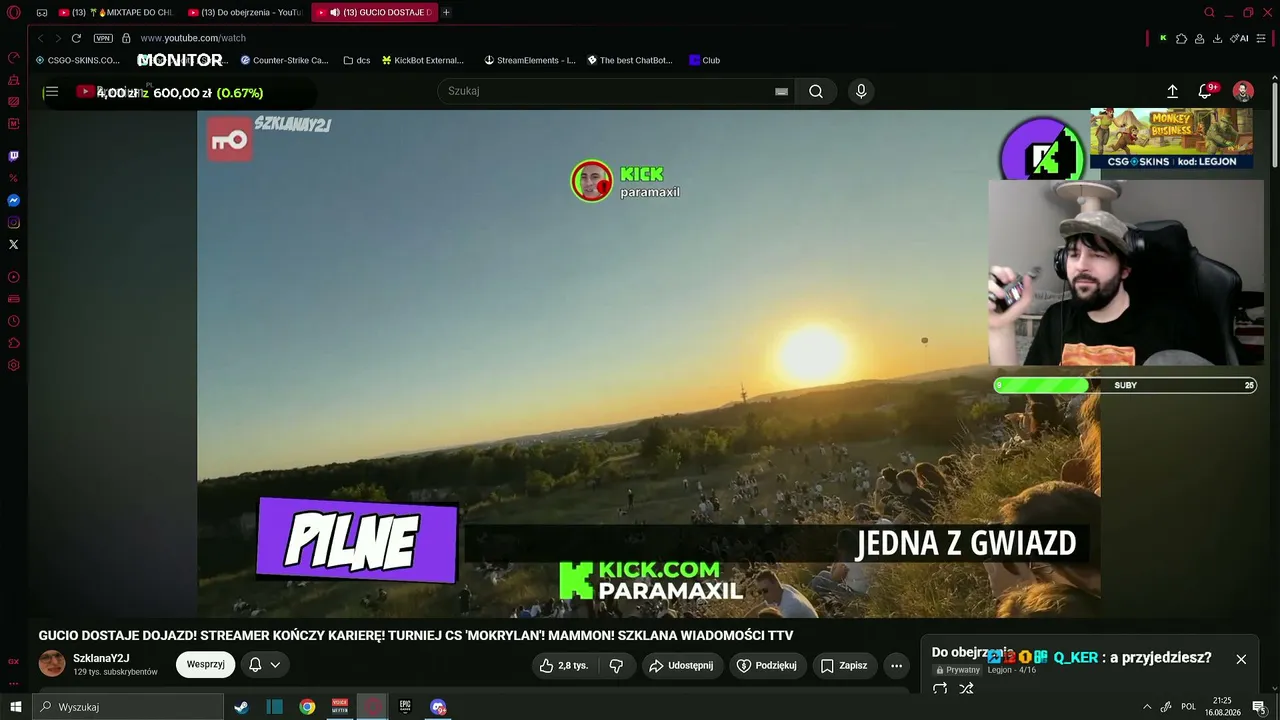
Task: Open Google Chrome from the taskbar
Action: 307,707
